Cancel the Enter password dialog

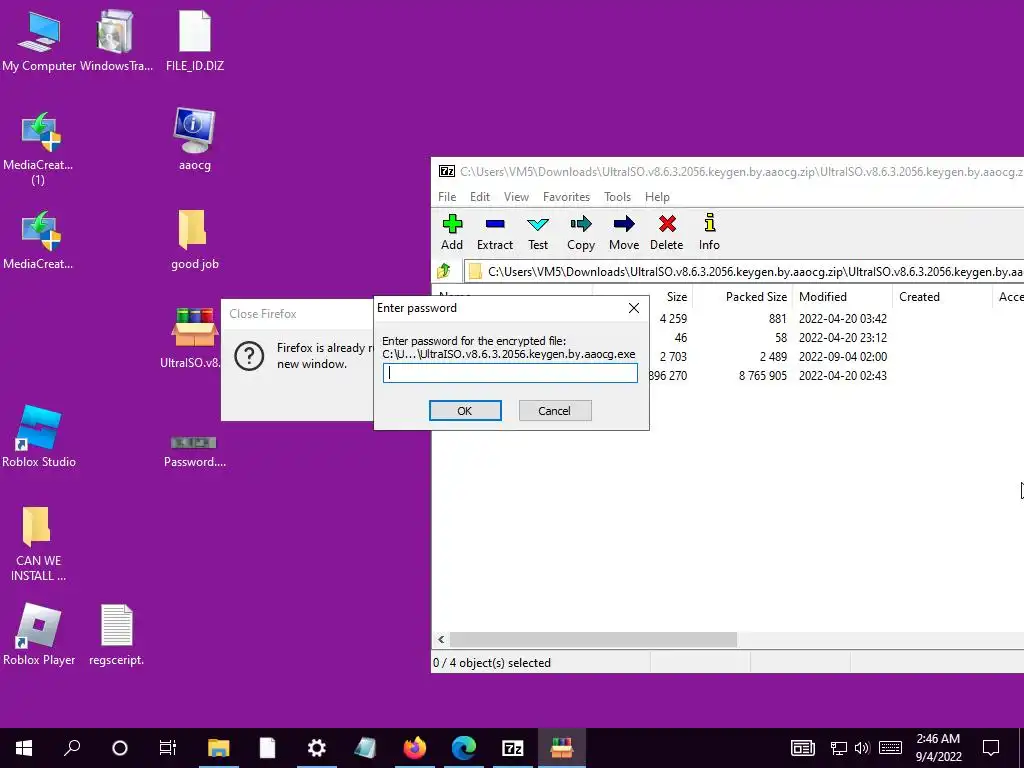(x=554, y=411)
